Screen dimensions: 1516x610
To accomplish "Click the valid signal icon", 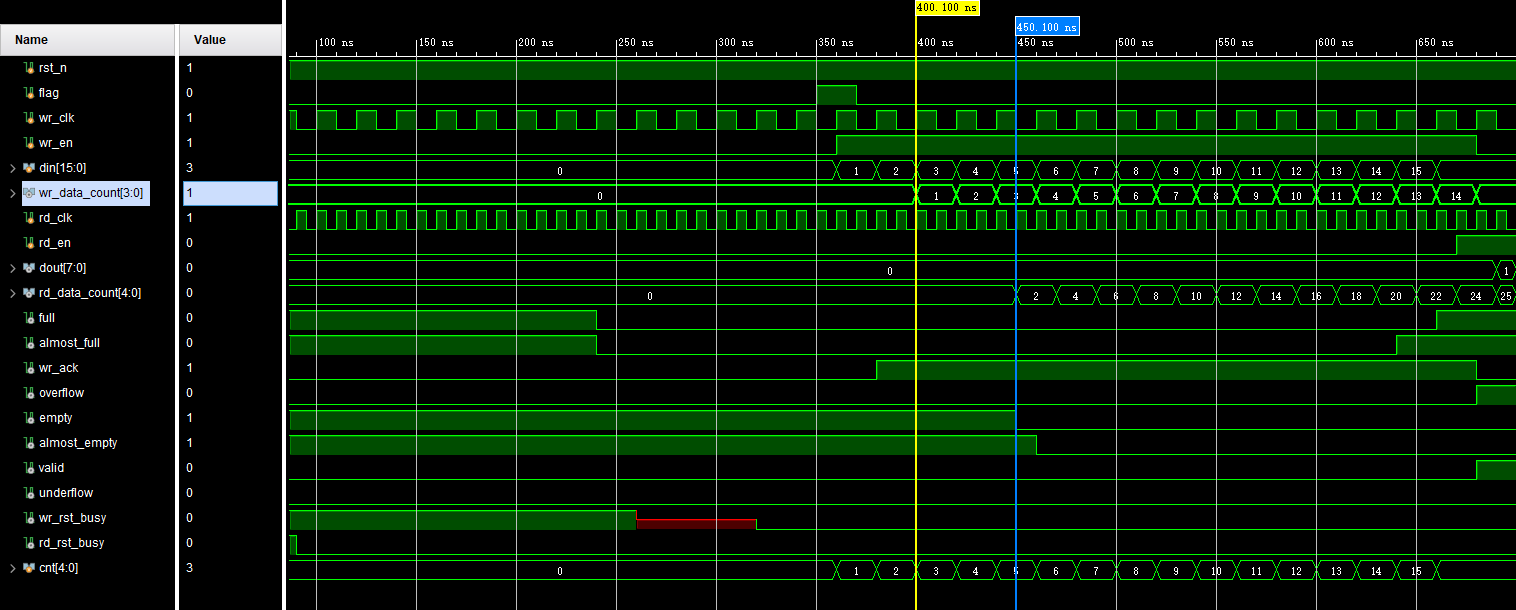I will click(29, 468).
